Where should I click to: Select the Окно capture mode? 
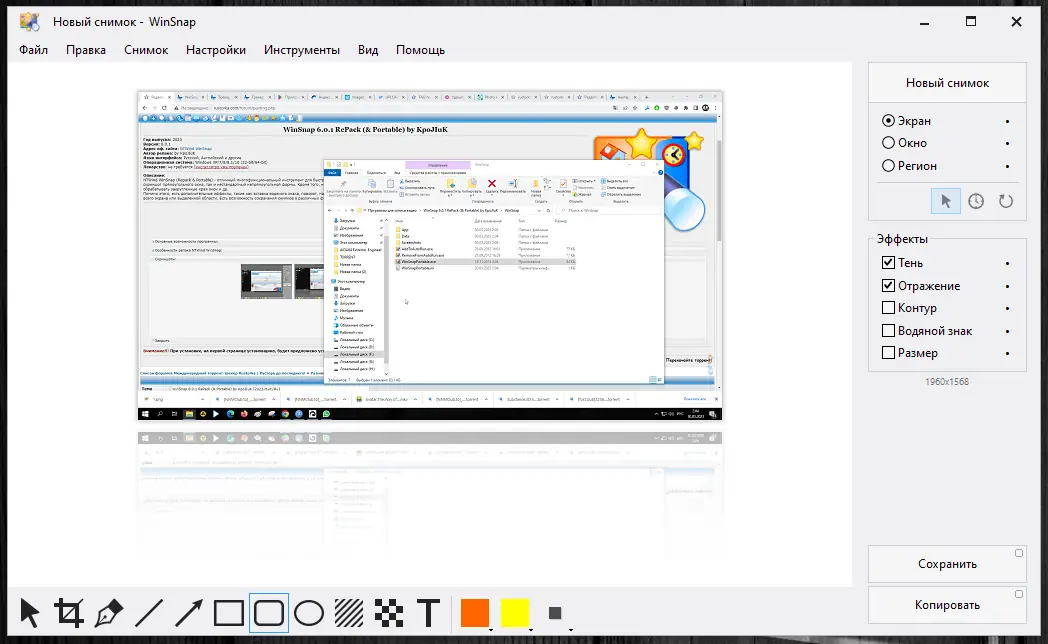[x=904, y=143]
